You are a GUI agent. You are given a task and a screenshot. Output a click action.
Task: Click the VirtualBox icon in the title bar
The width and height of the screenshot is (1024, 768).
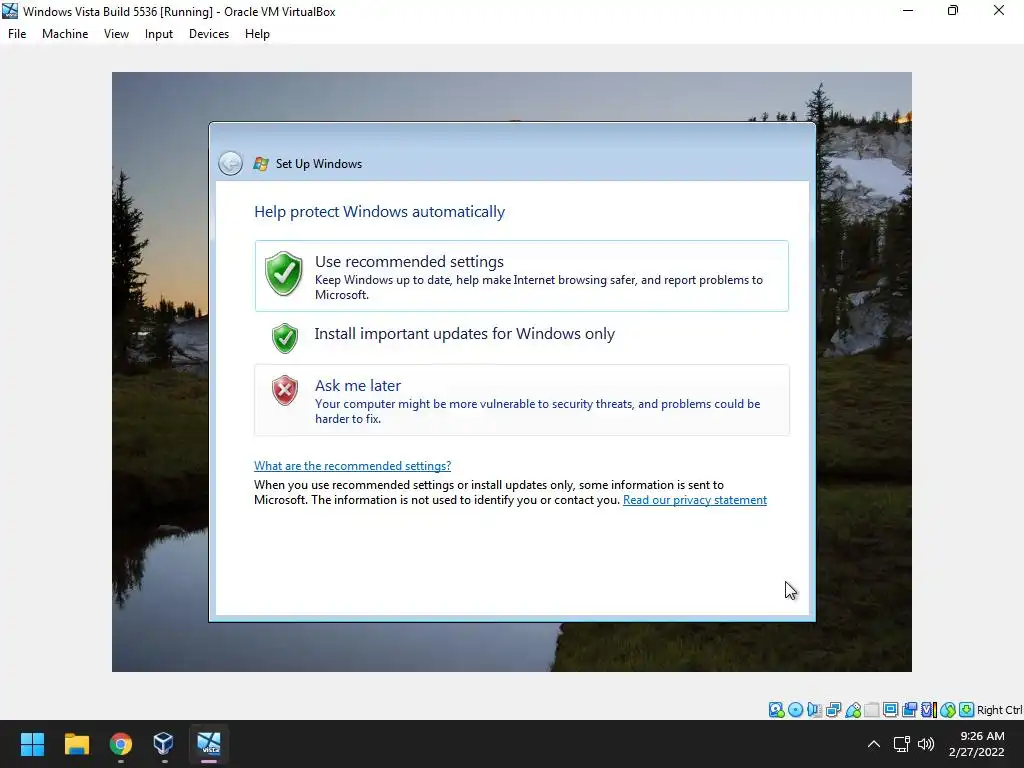pos(10,11)
